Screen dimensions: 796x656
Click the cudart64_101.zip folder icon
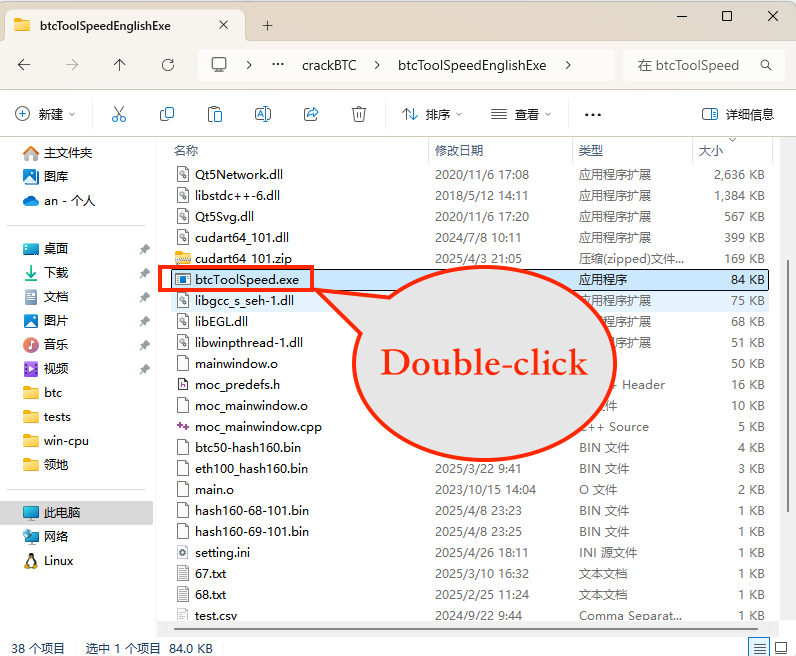[x=182, y=258]
